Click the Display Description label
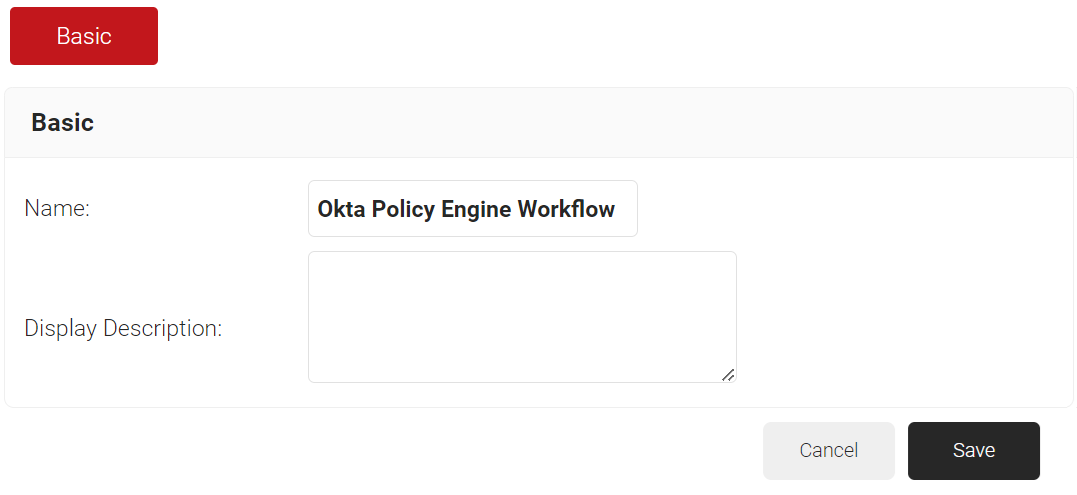The image size is (1077, 495). (x=123, y=328)
